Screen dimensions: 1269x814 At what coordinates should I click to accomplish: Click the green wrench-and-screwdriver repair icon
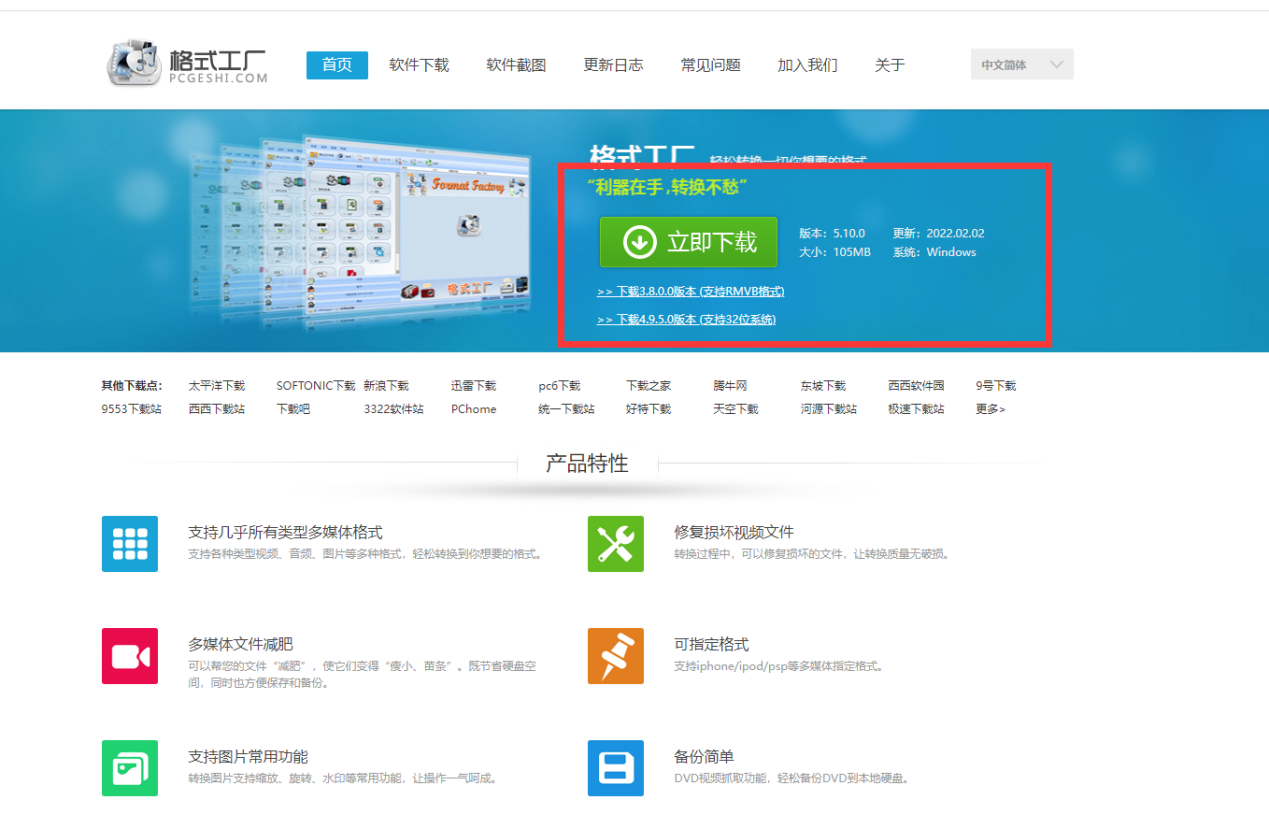(x=616, y=544)
